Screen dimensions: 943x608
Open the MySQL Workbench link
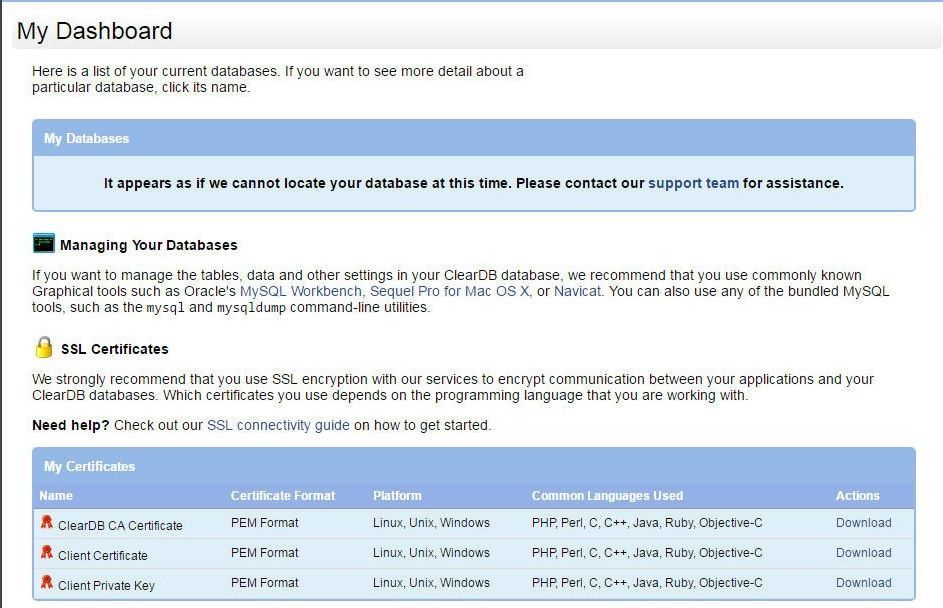coord(301,292)
